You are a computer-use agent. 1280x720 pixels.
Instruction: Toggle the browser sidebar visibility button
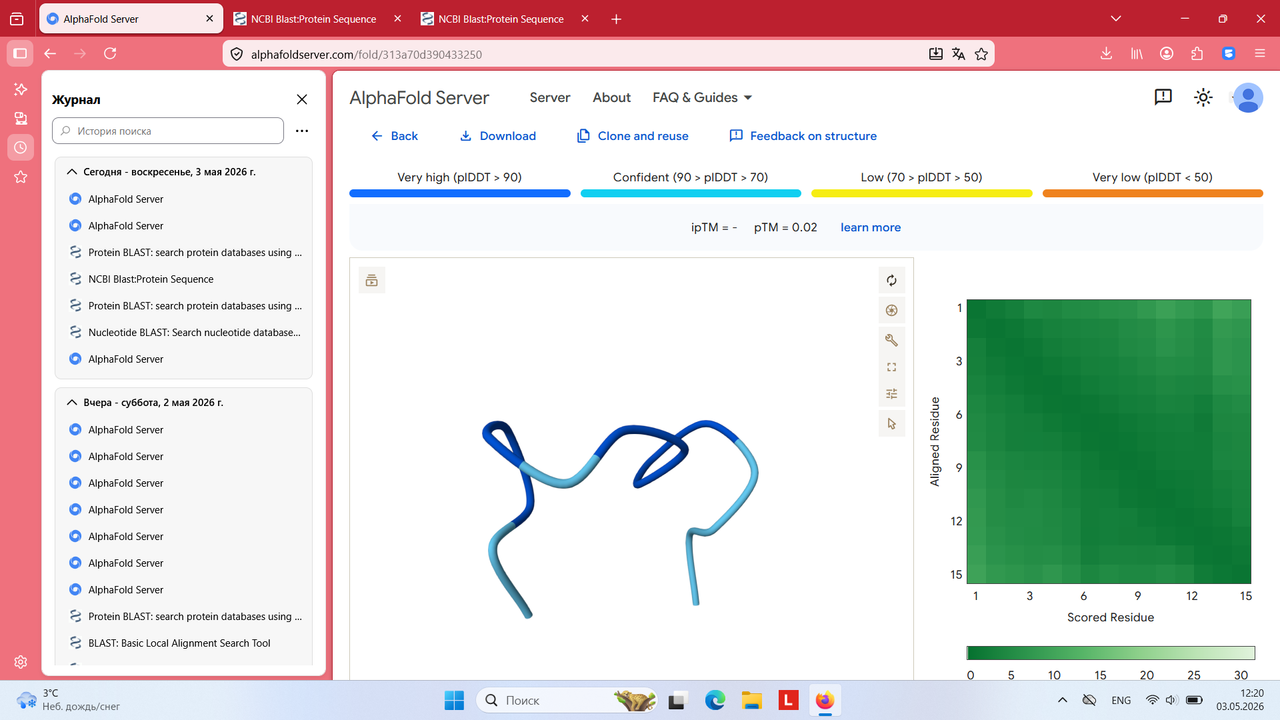[20, 54]
